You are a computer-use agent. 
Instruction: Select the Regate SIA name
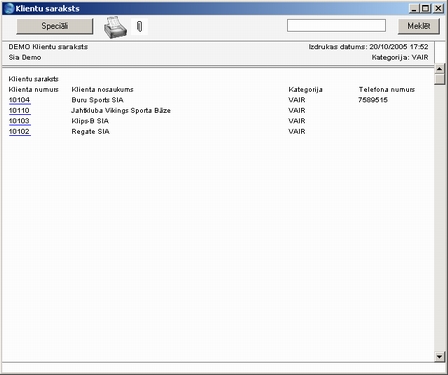pos(90,132)
